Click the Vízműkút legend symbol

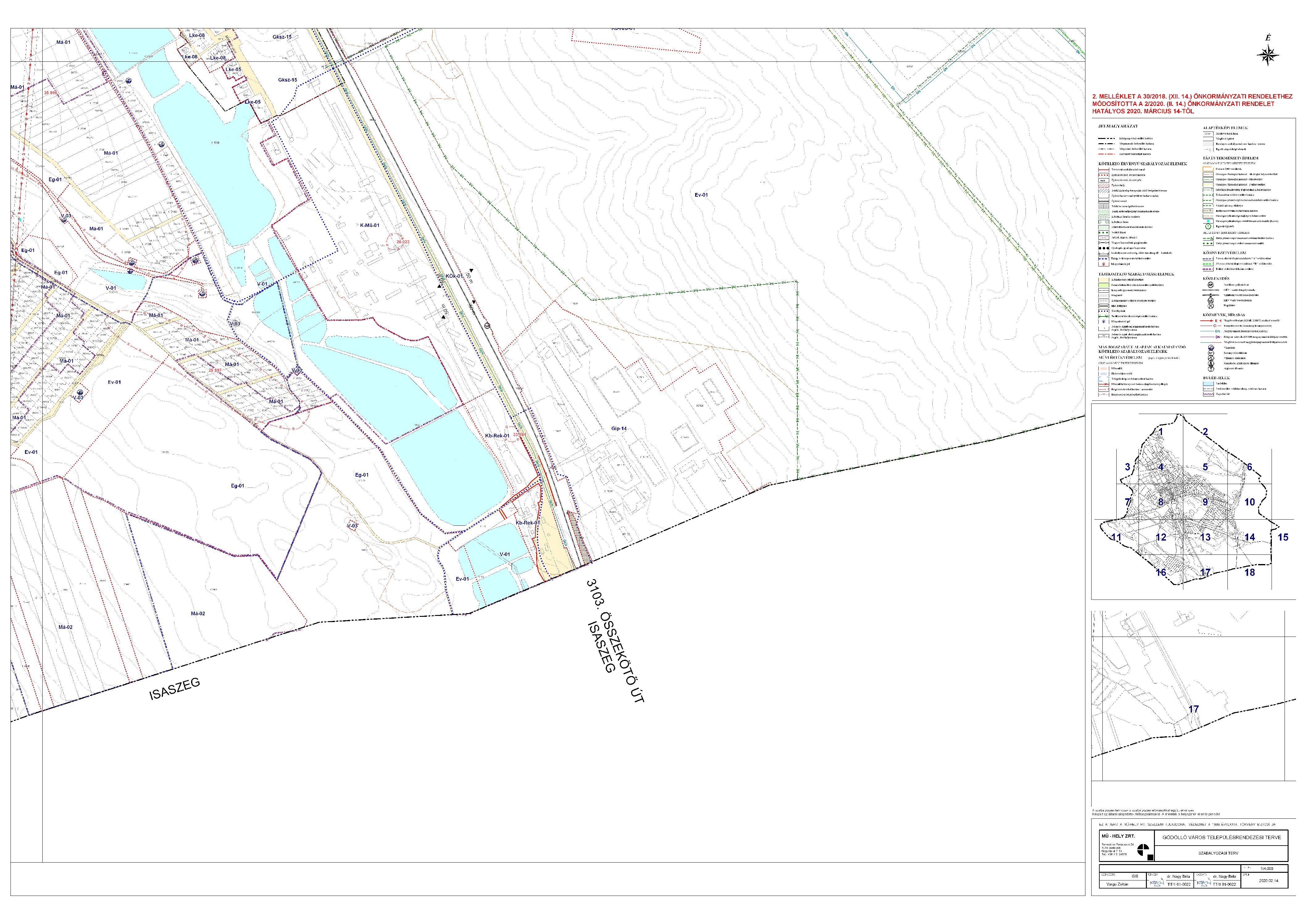[1211, 348]
